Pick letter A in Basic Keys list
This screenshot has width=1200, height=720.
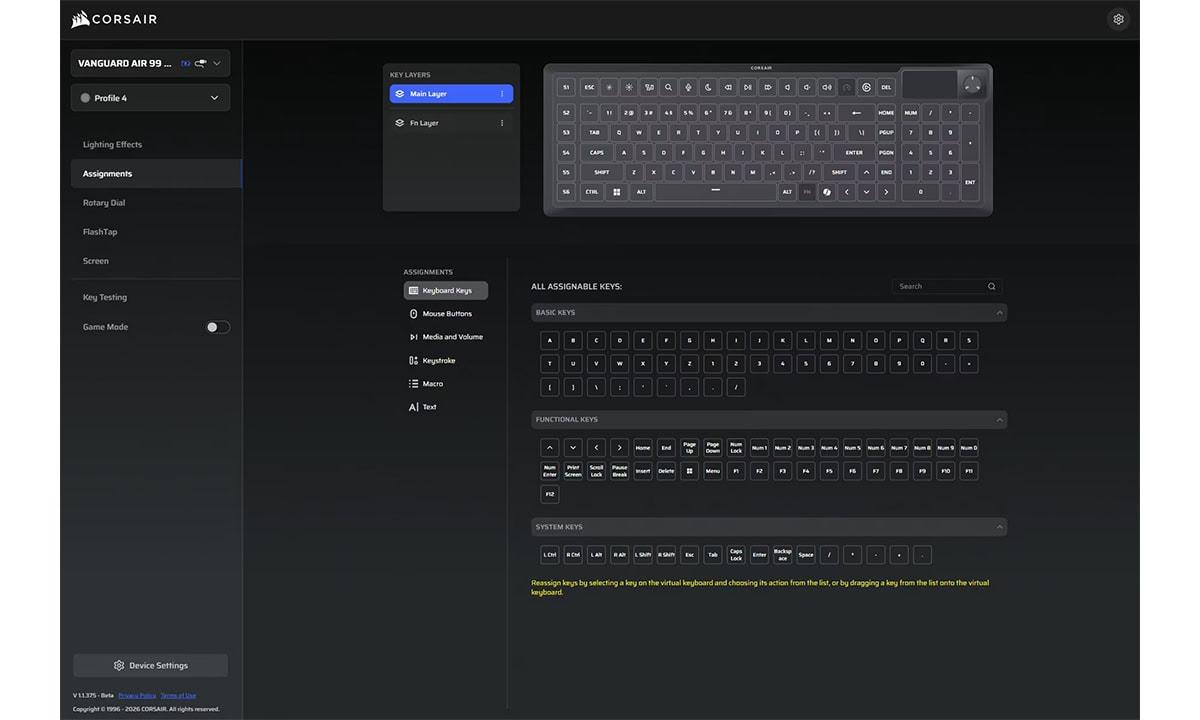tap(549, 341)
